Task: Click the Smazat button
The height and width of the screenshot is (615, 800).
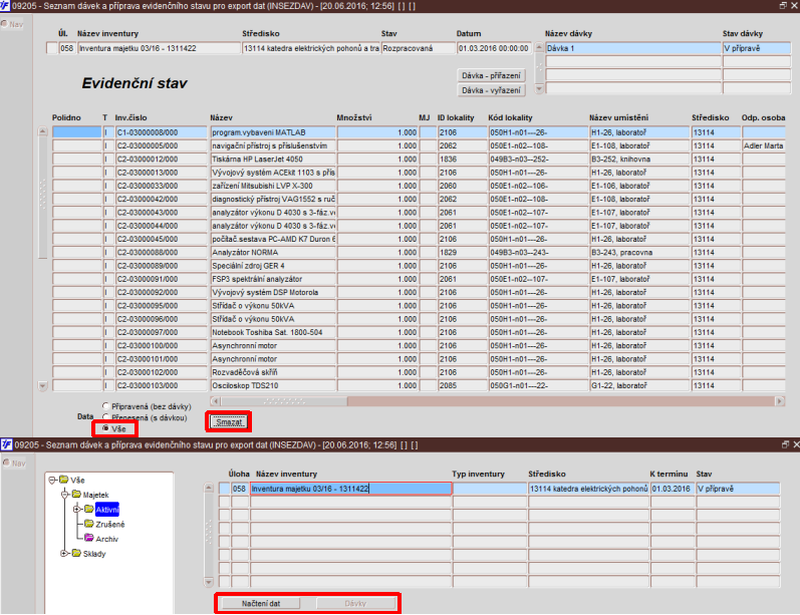Action: pos(229,422)
